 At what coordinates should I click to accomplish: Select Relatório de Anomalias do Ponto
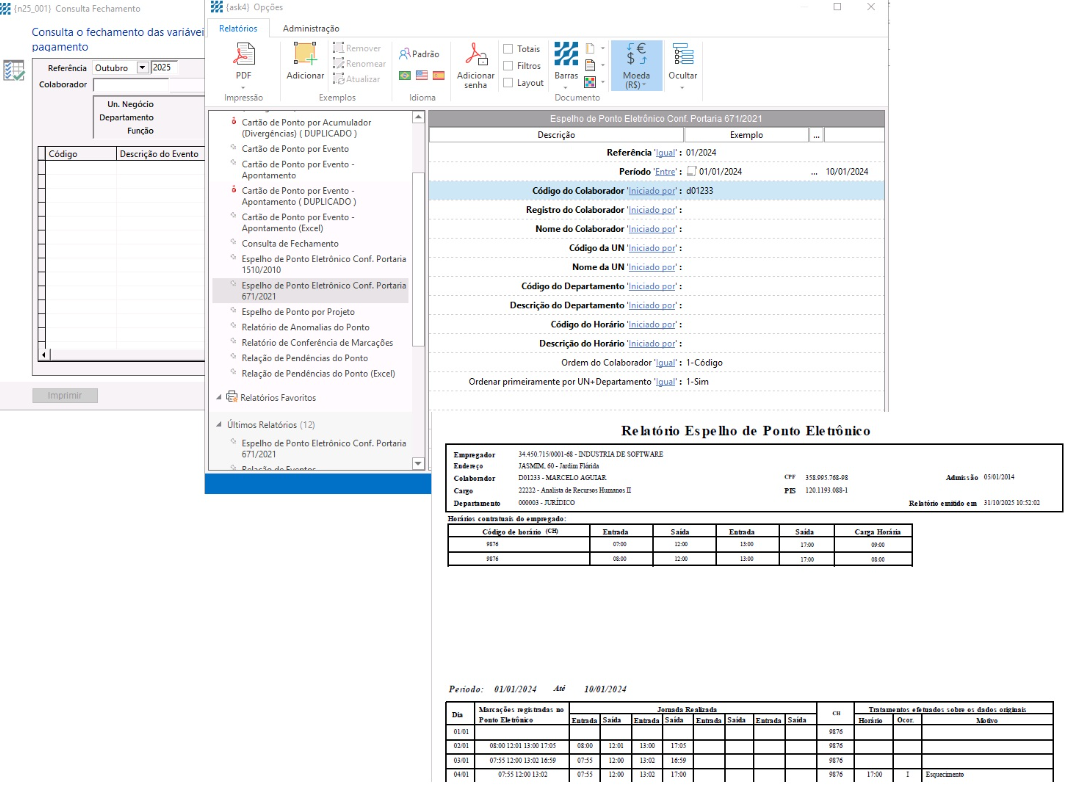tap(305, 327)
